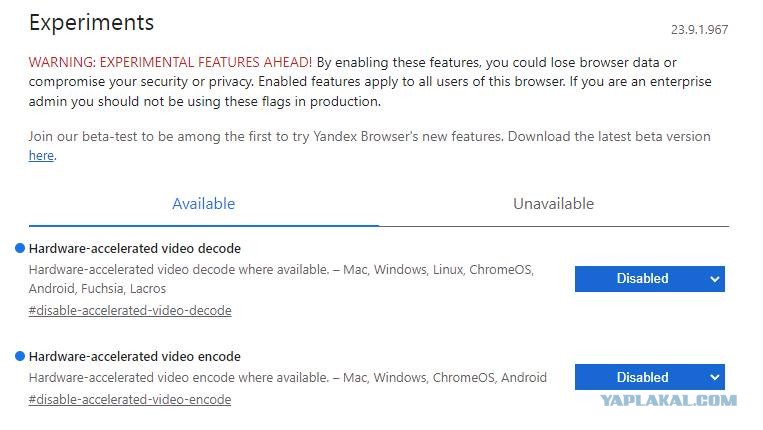Click the chevron arrow on the decode dropdown
Image resolution: width=763 pixels, height=430 pixels.
[714, 279]
